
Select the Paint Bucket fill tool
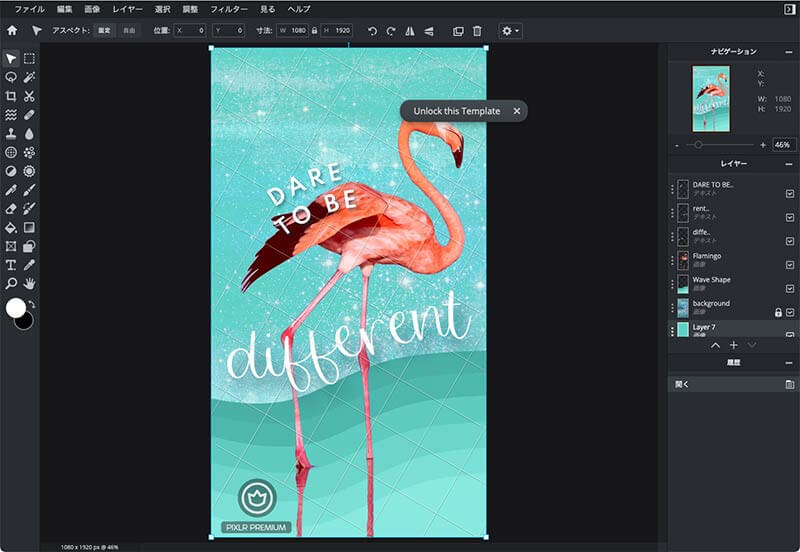[x=11, y=228]
